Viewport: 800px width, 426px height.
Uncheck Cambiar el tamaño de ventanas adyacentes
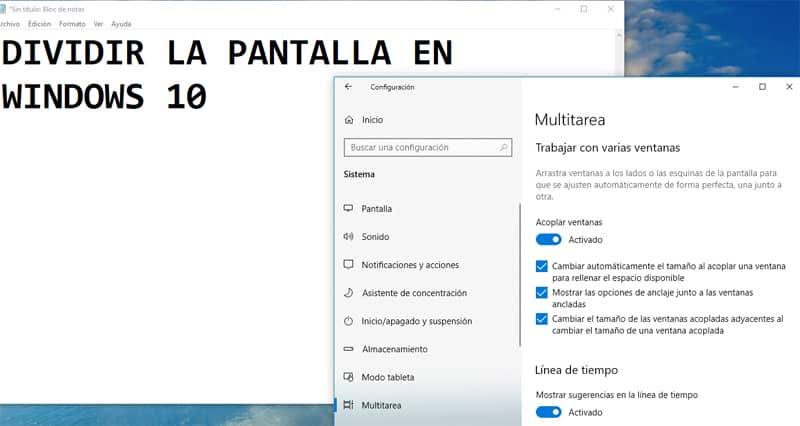[x=542, y=319]
